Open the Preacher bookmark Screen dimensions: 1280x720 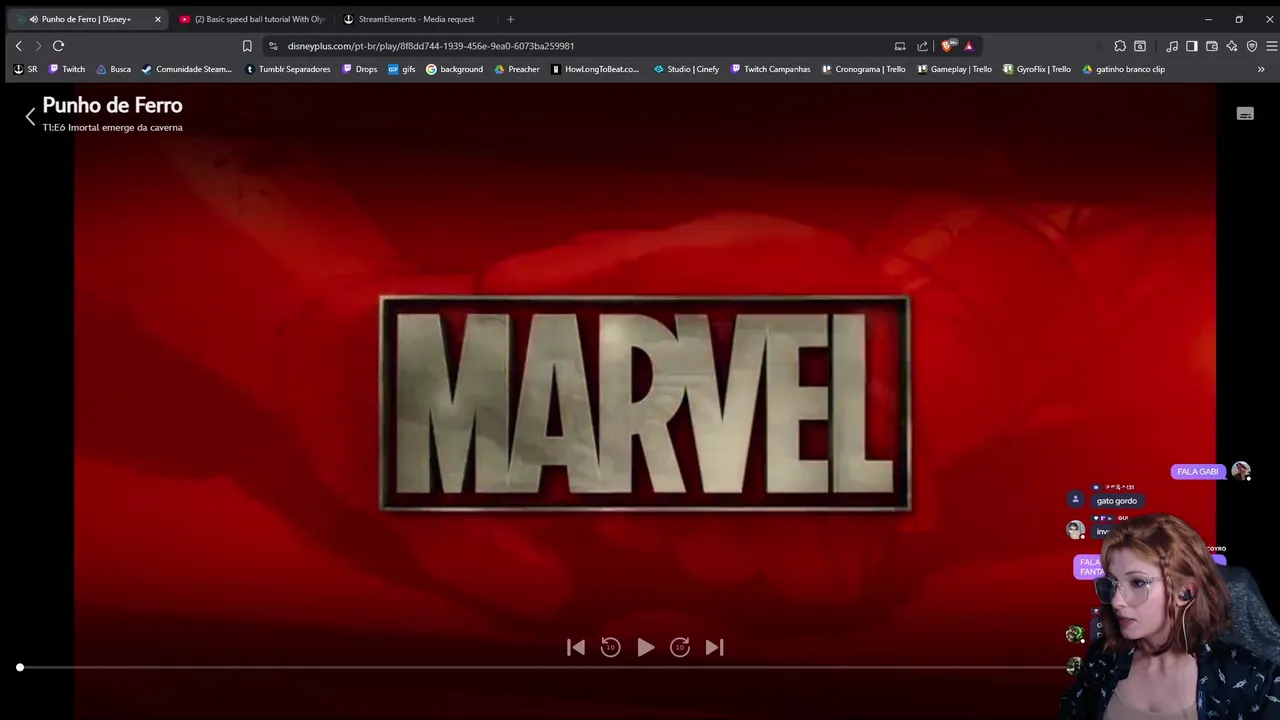click(516, 69)
